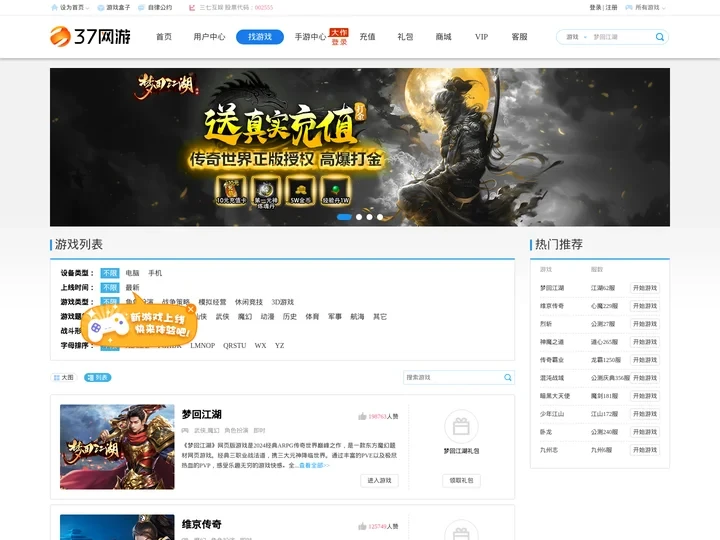Click the game controller popup banner
This screenshot has width=720, height=540.
tap(138, 325)
